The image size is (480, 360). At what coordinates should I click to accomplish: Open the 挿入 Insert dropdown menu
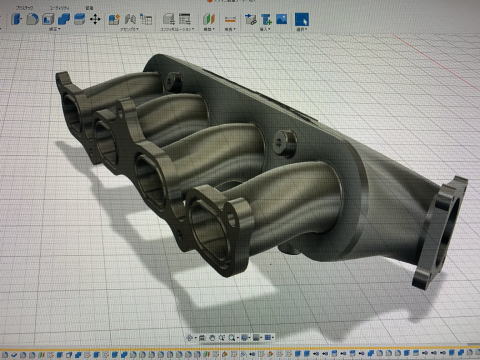point(265,29)
